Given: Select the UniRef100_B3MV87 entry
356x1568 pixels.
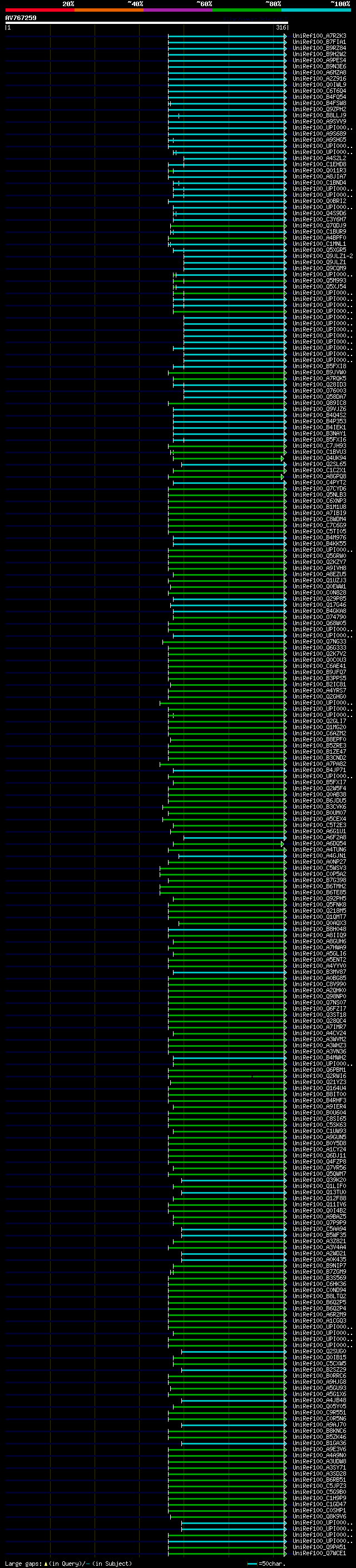Looking at the screenshot, I should [319, 972].
